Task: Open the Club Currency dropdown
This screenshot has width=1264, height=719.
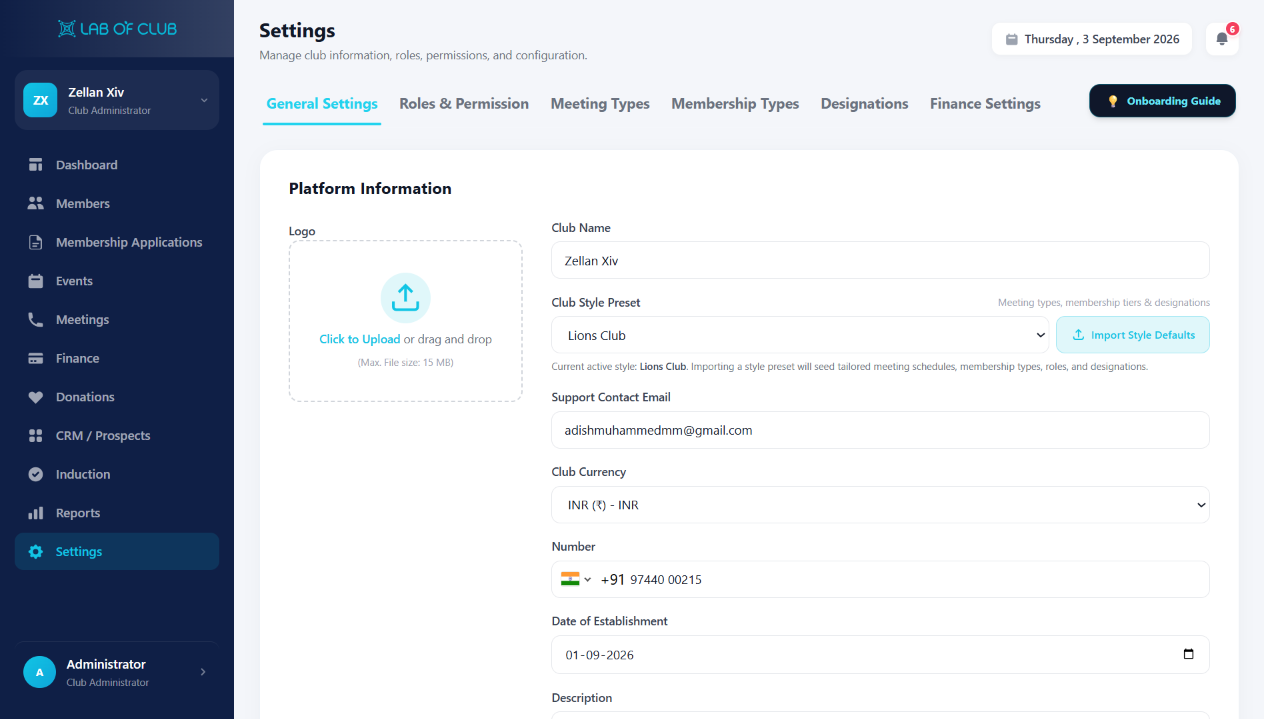Action: [880, 505]
